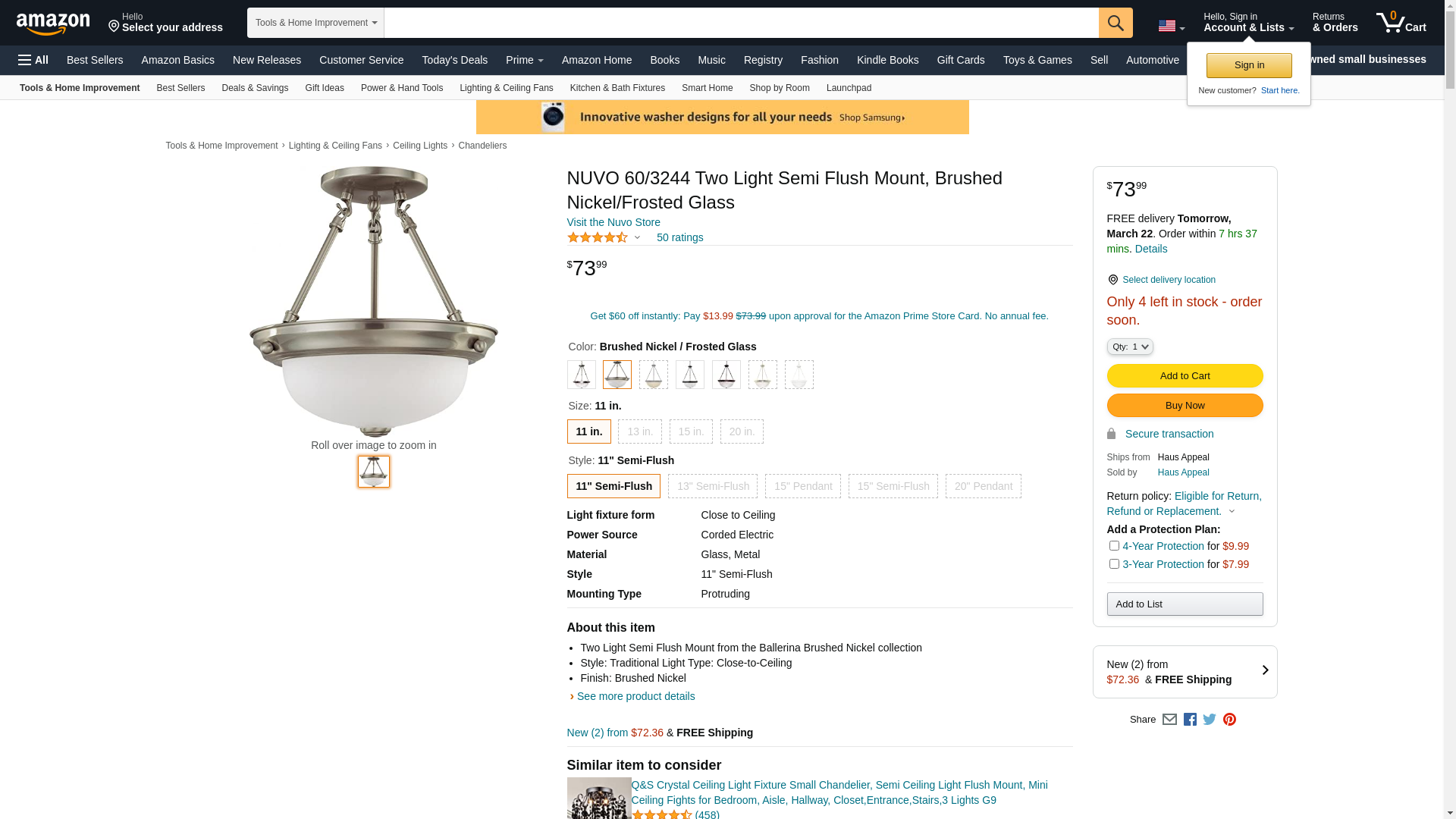Check the 4-Year Protection plan box
Image resolution: width=1456 pixels, height=819 pixels.
coord(1114,546)
